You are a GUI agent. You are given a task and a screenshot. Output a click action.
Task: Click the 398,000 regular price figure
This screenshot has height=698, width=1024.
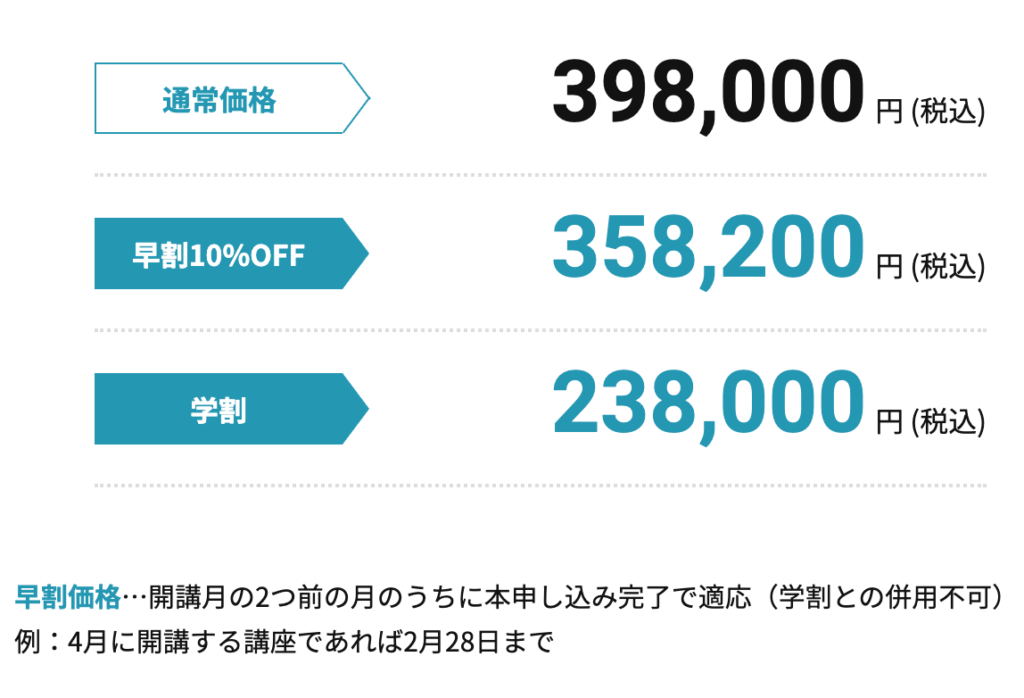tap(709, 95)
